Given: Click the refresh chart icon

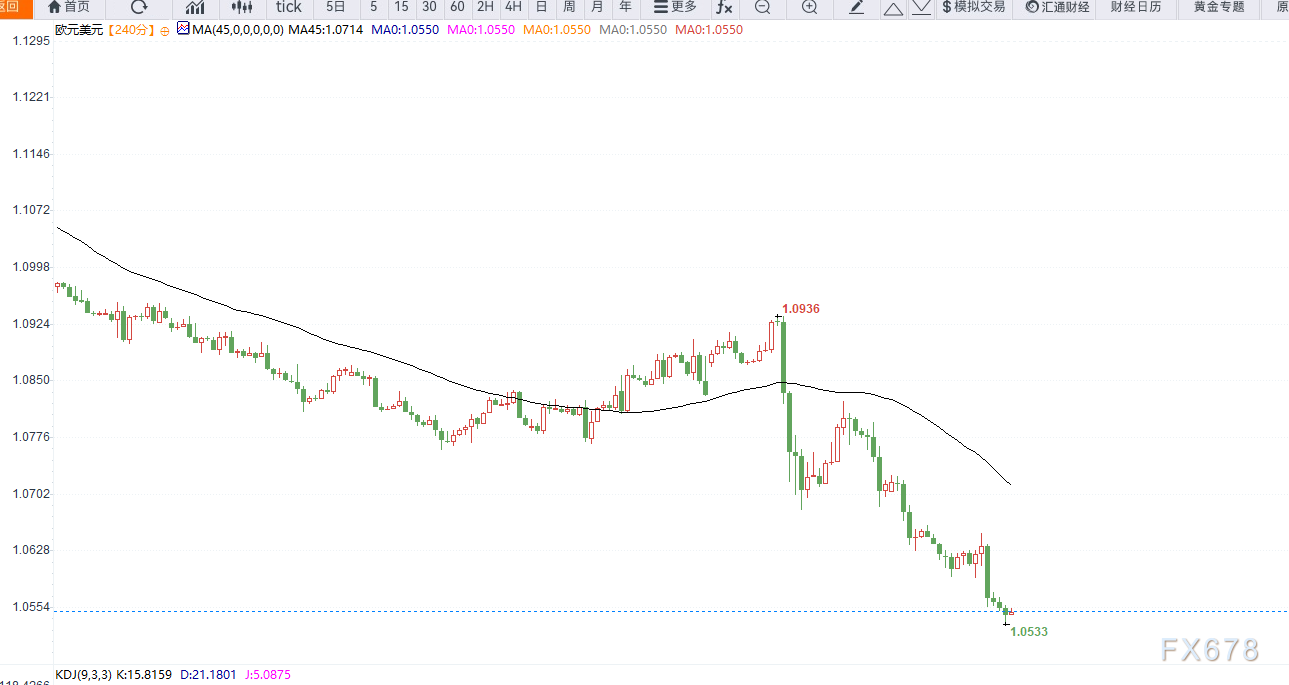Looking at the screenshot, I should 139,7.
